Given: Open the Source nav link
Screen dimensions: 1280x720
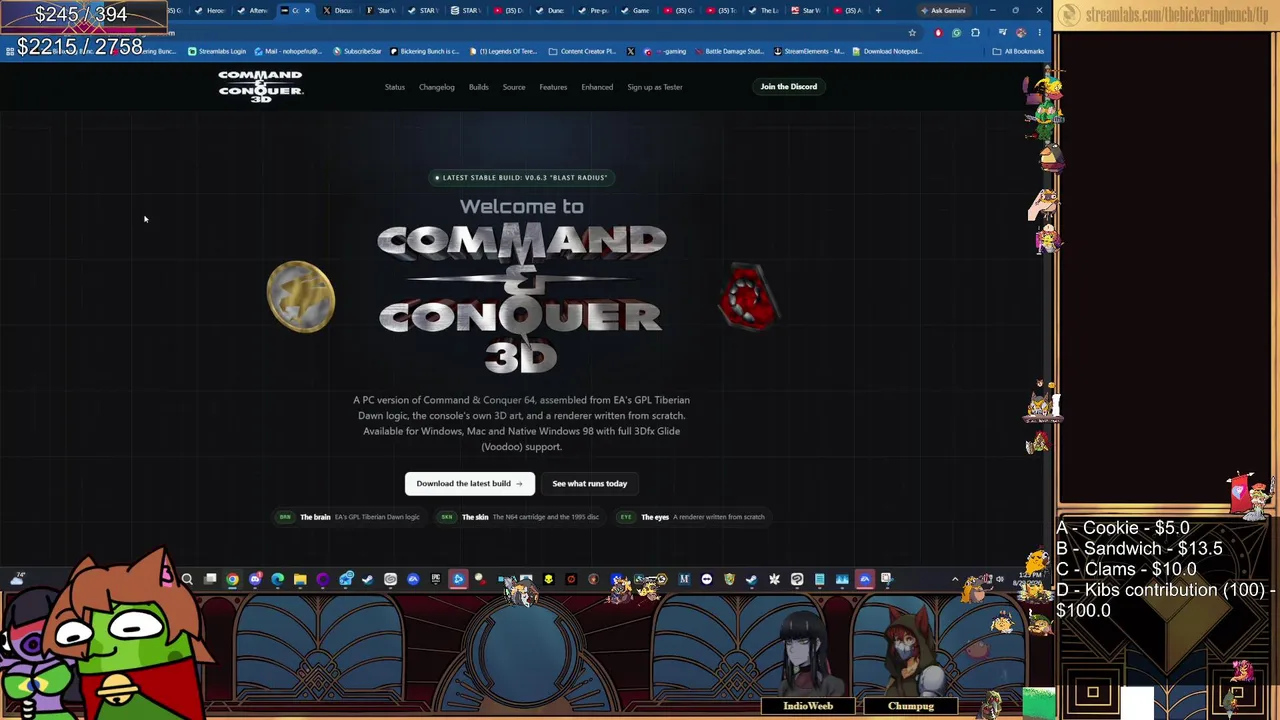Looking at the screenshot, I should coord(514,87).
